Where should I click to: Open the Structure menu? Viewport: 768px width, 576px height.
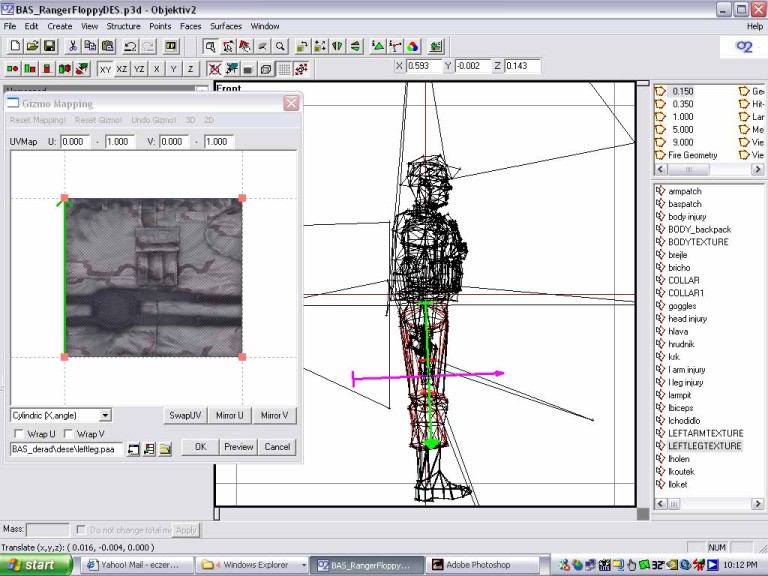[x=123, y=26]
